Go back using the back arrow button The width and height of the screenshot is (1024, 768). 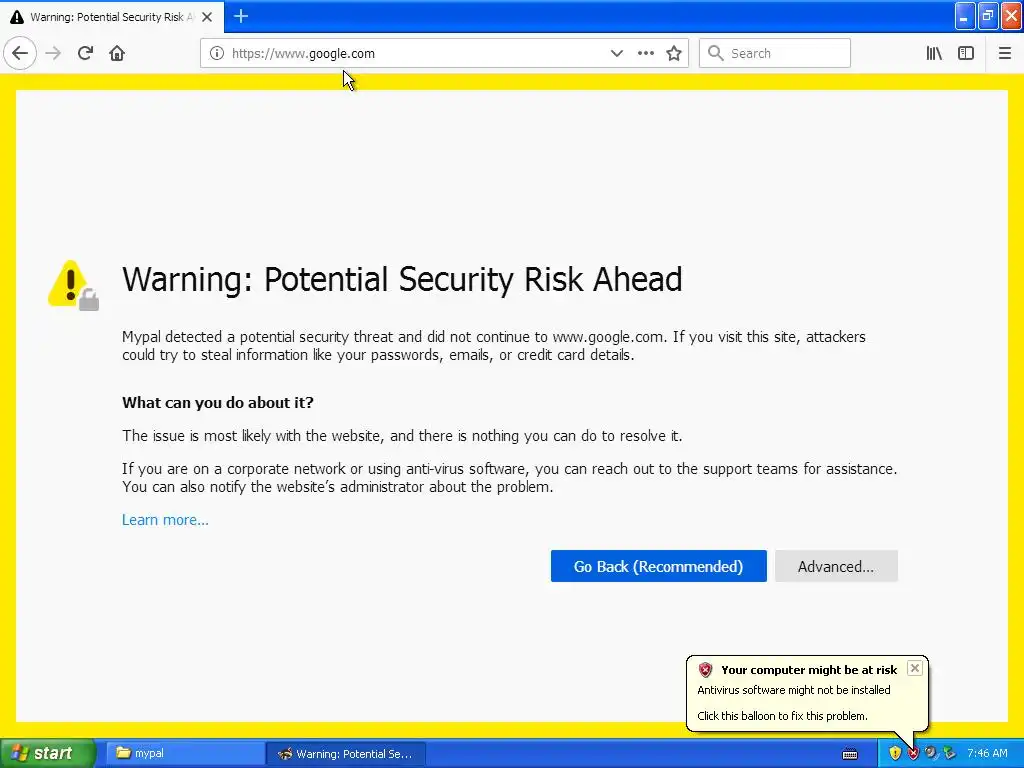20,54
